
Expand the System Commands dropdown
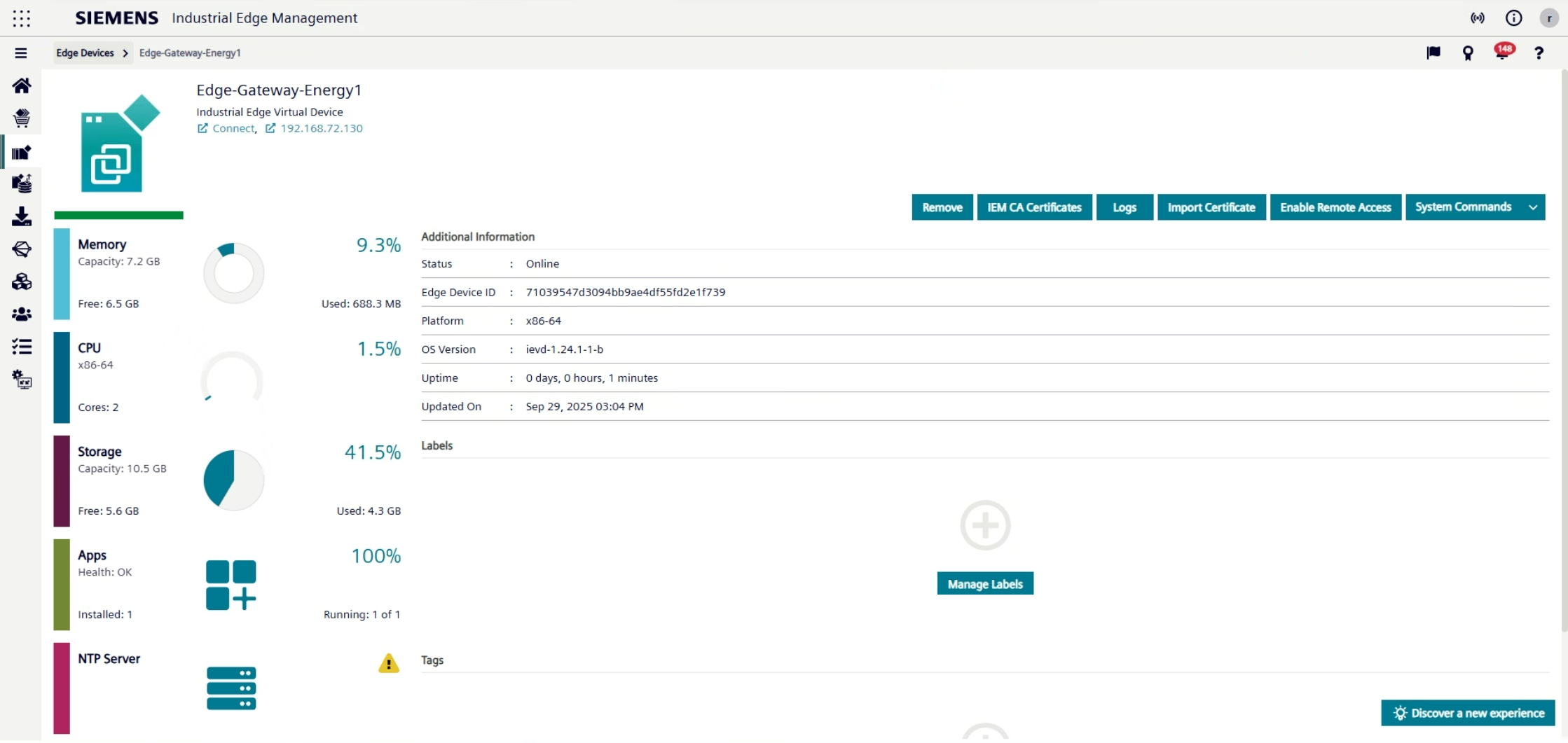(x=1532, y=207)
